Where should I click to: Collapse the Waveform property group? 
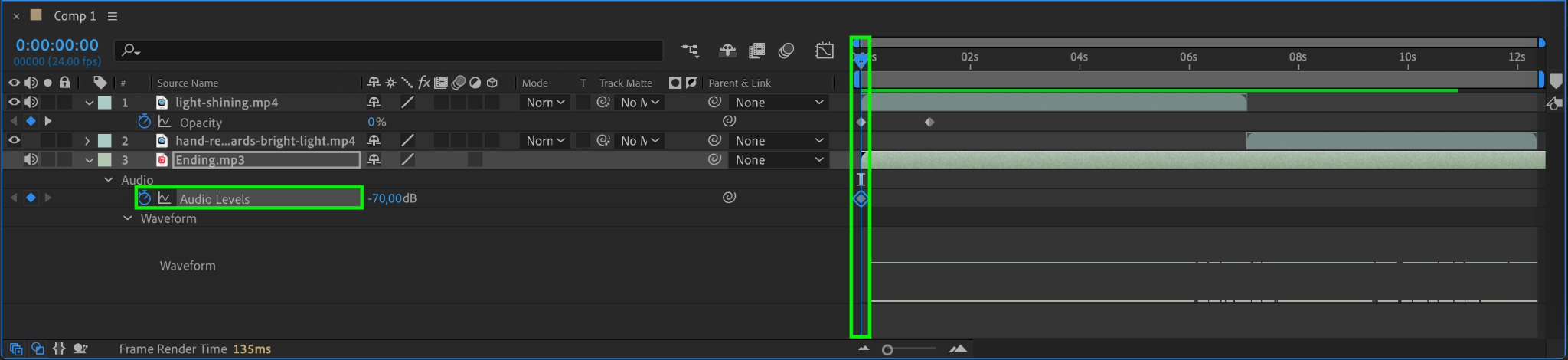pyautogui.click(x=128, y=218)
